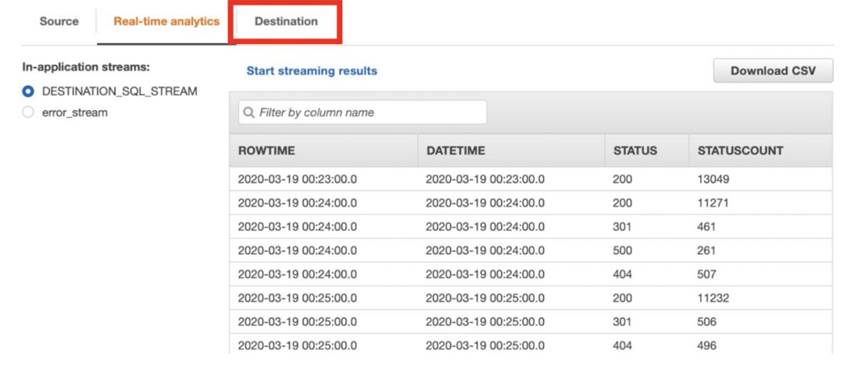Click the status count cell 11232
The height and width of the screenshot is (374, 843).
tap(713, 298)
